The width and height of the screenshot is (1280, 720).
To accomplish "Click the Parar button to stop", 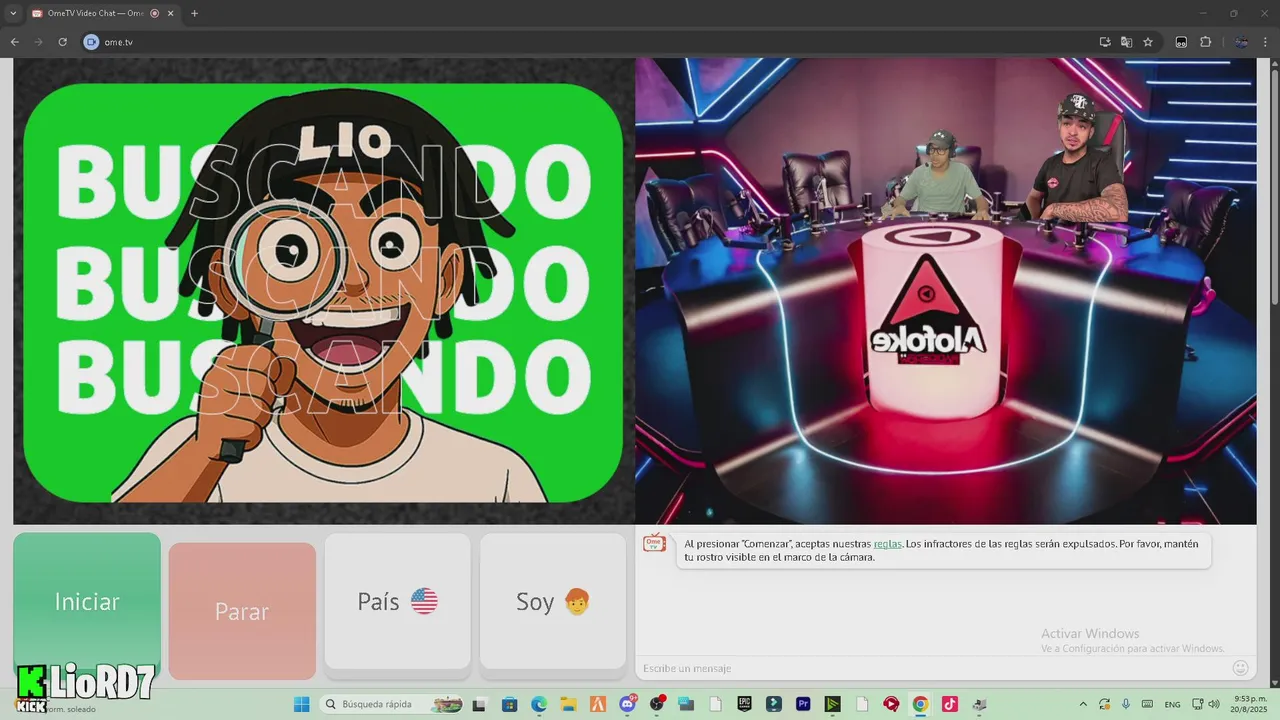I will point(242,611).
